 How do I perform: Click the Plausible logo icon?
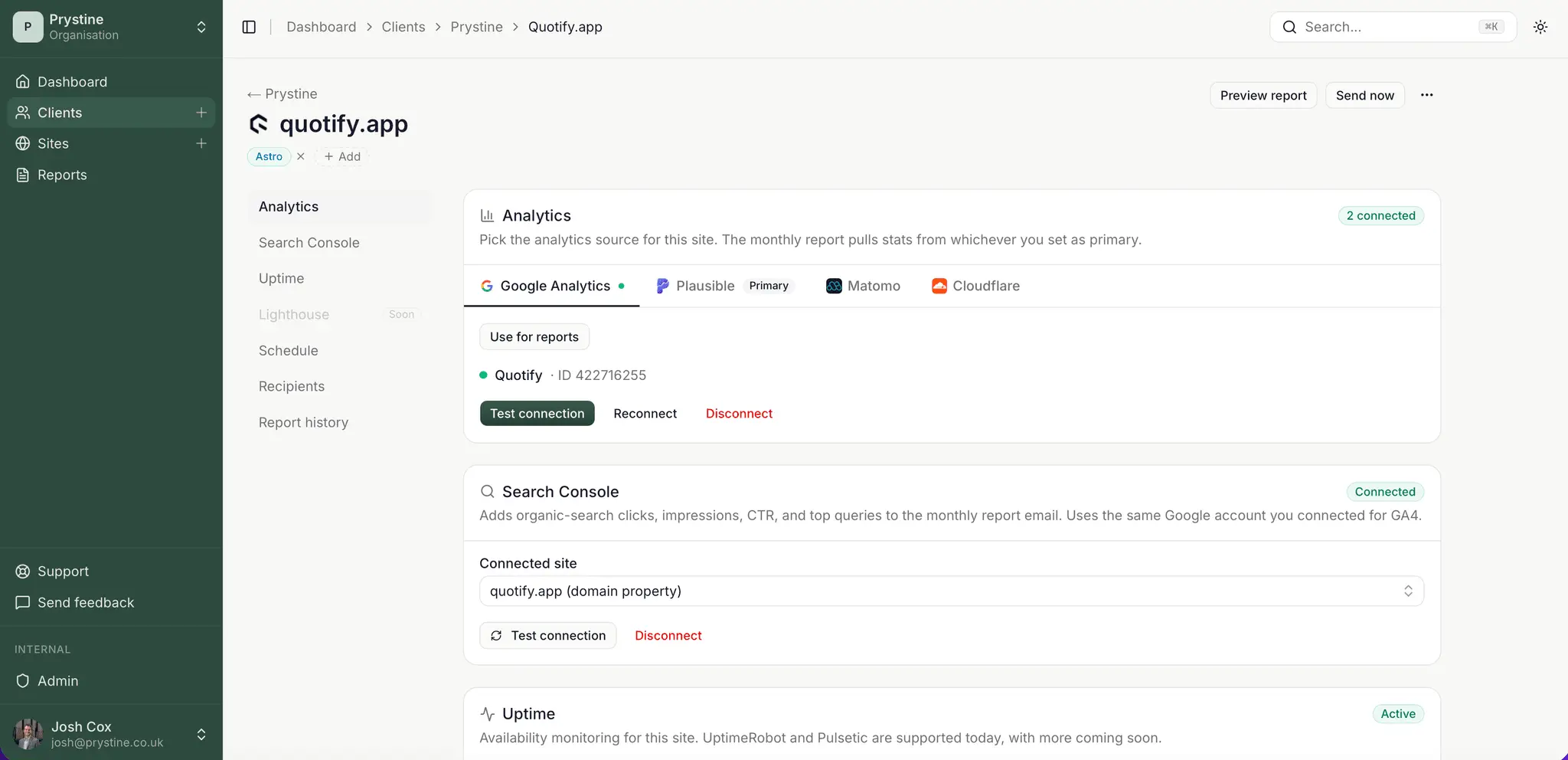[663, 286]
